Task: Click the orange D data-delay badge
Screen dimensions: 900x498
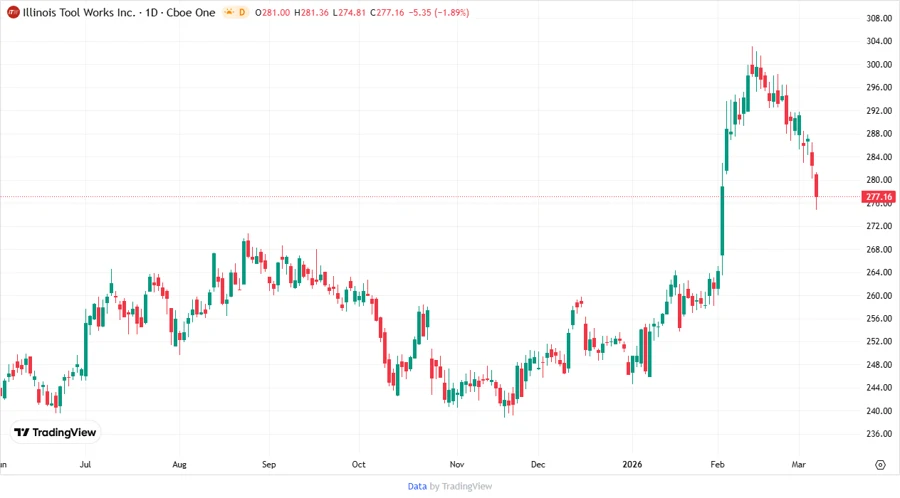Action: pos(242,12)
